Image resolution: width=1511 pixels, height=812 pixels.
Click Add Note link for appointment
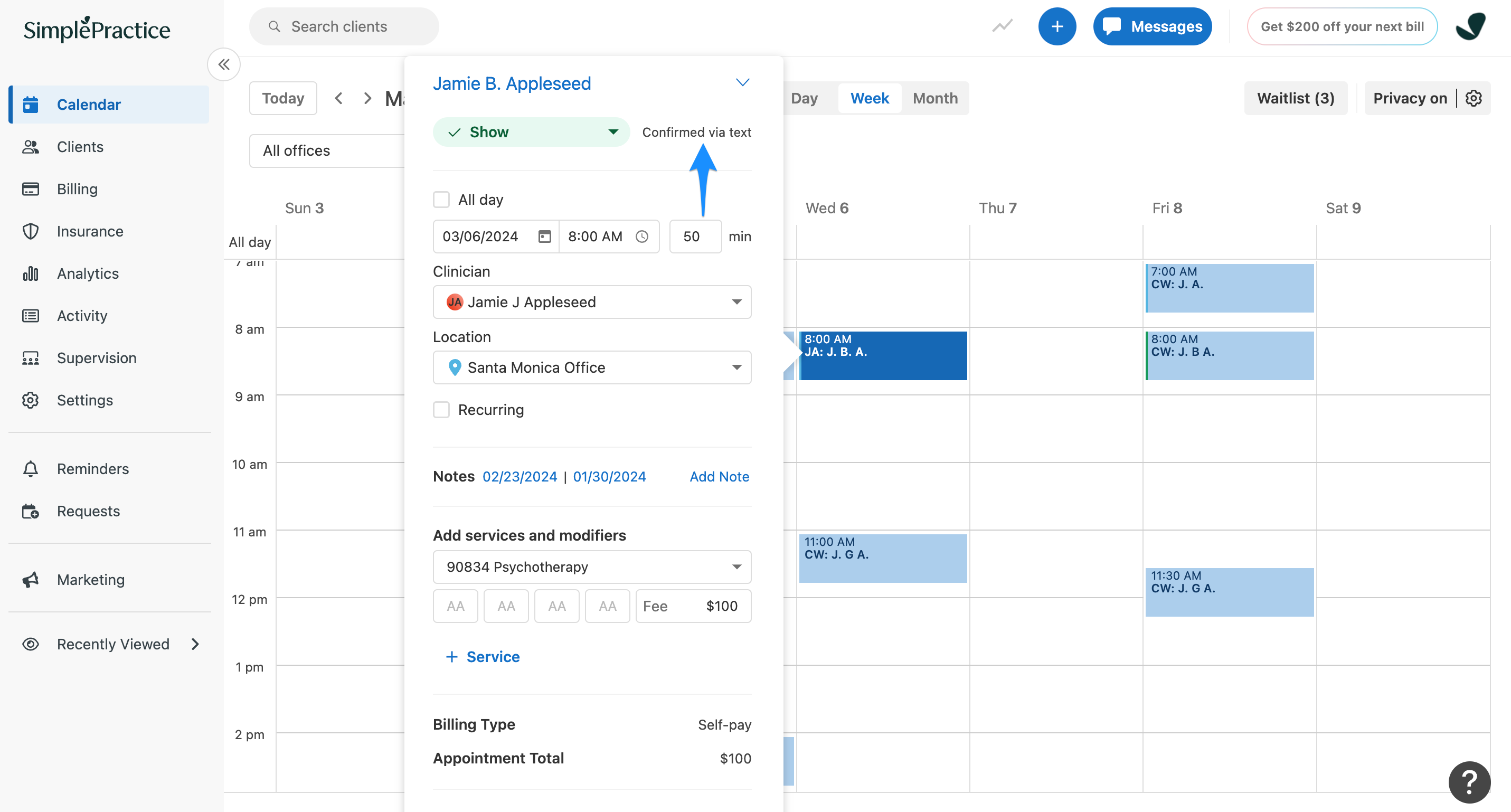coord(720,476)
